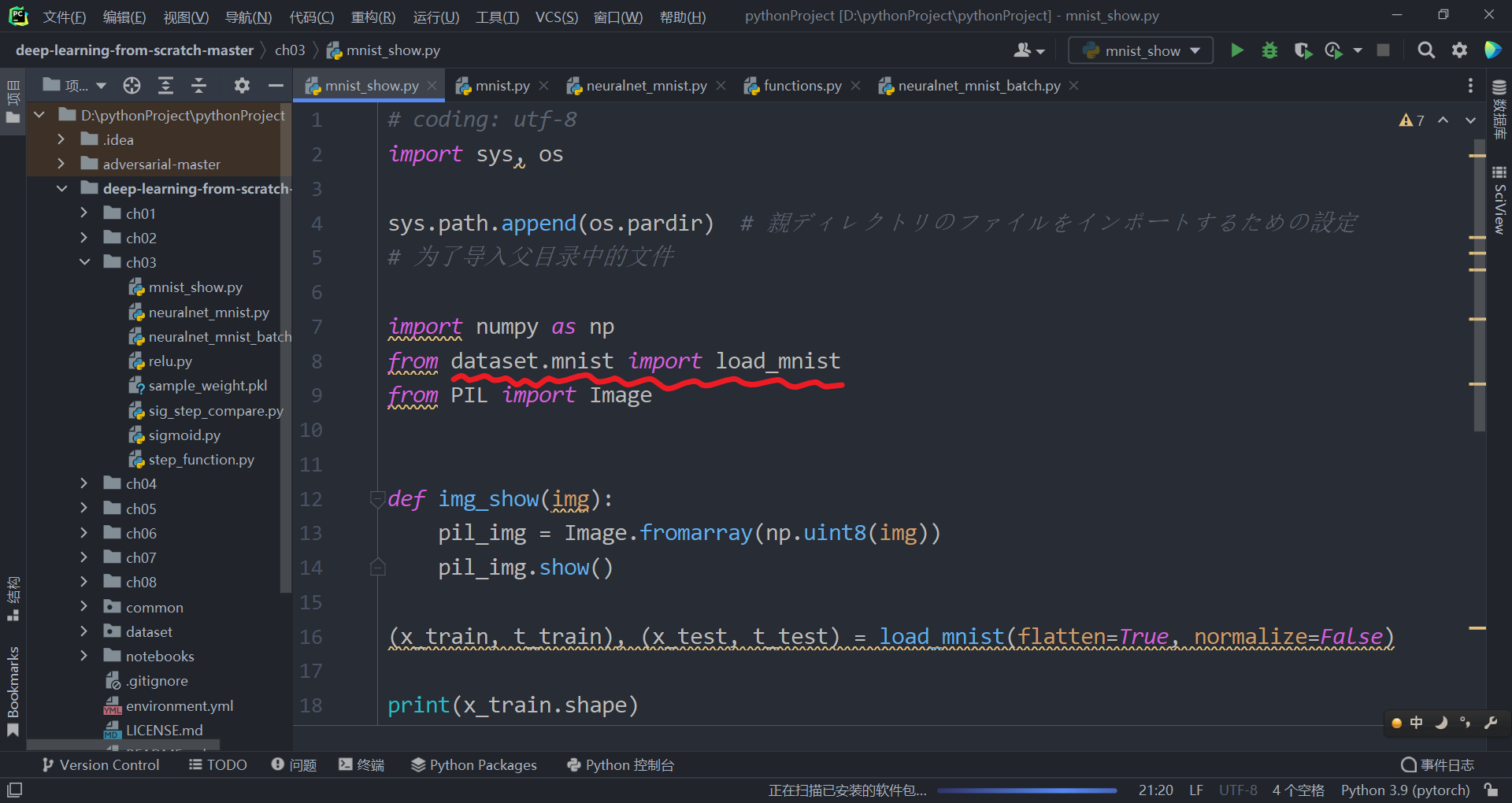This screenshot has height=803, width=1512.
Task: Collapse deep-learning-from-scratch-master folder
Action: pos(61,188)
